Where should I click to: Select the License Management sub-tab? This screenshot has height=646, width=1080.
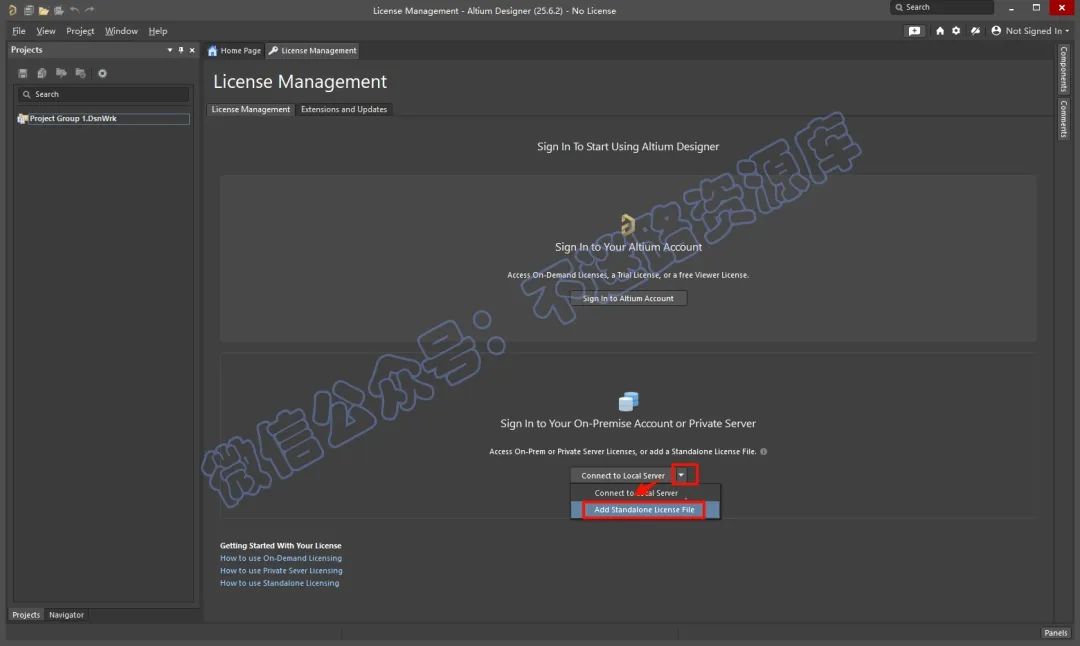(251, 110)
